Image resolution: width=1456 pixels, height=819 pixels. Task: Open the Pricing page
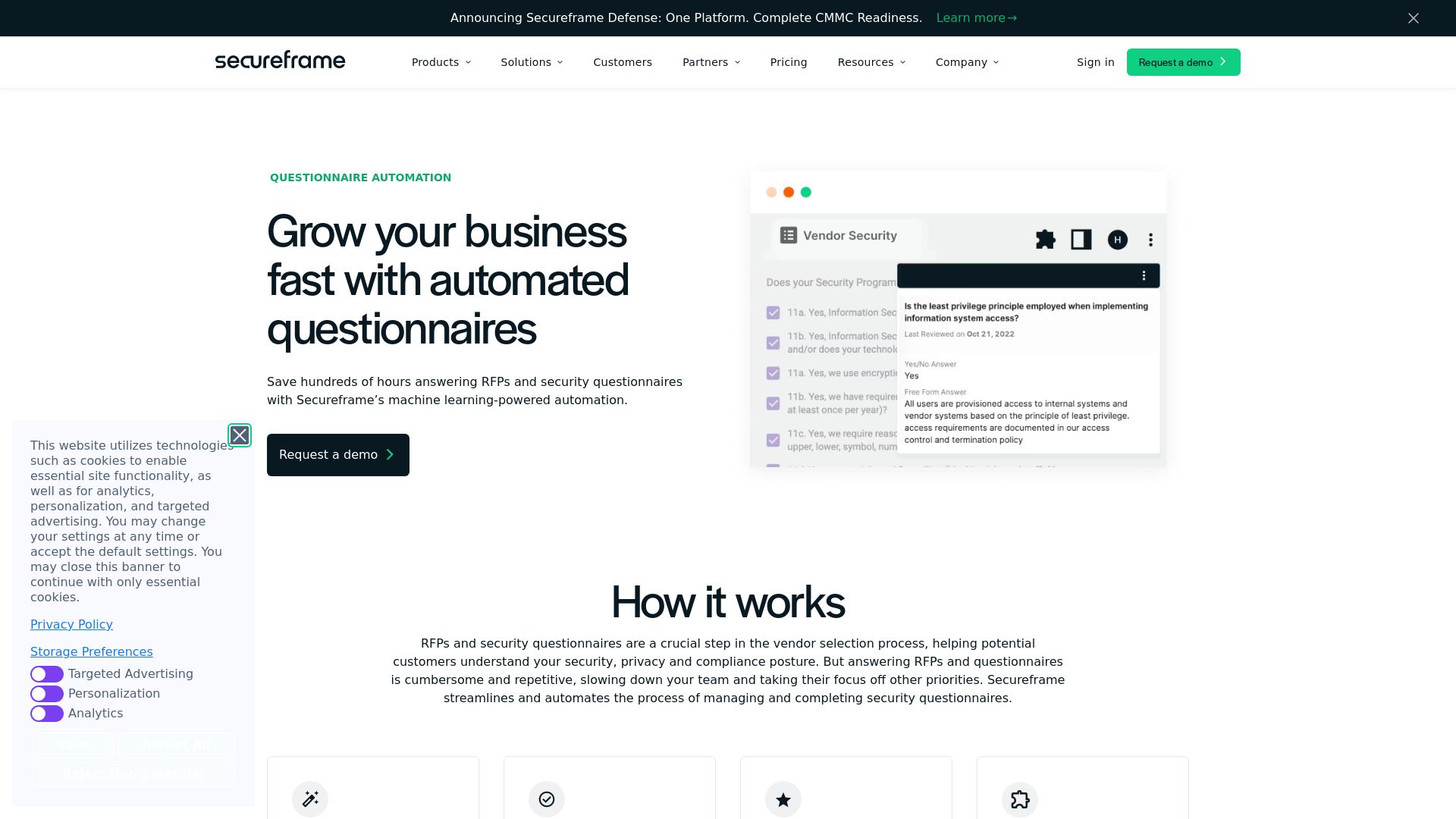[789, 62]
